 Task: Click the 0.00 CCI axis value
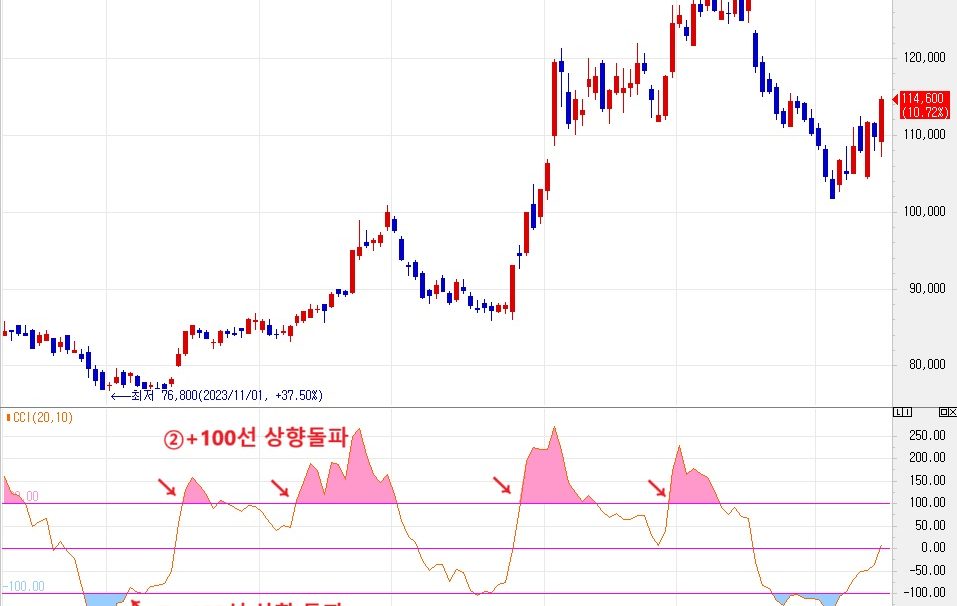point(933,547)
